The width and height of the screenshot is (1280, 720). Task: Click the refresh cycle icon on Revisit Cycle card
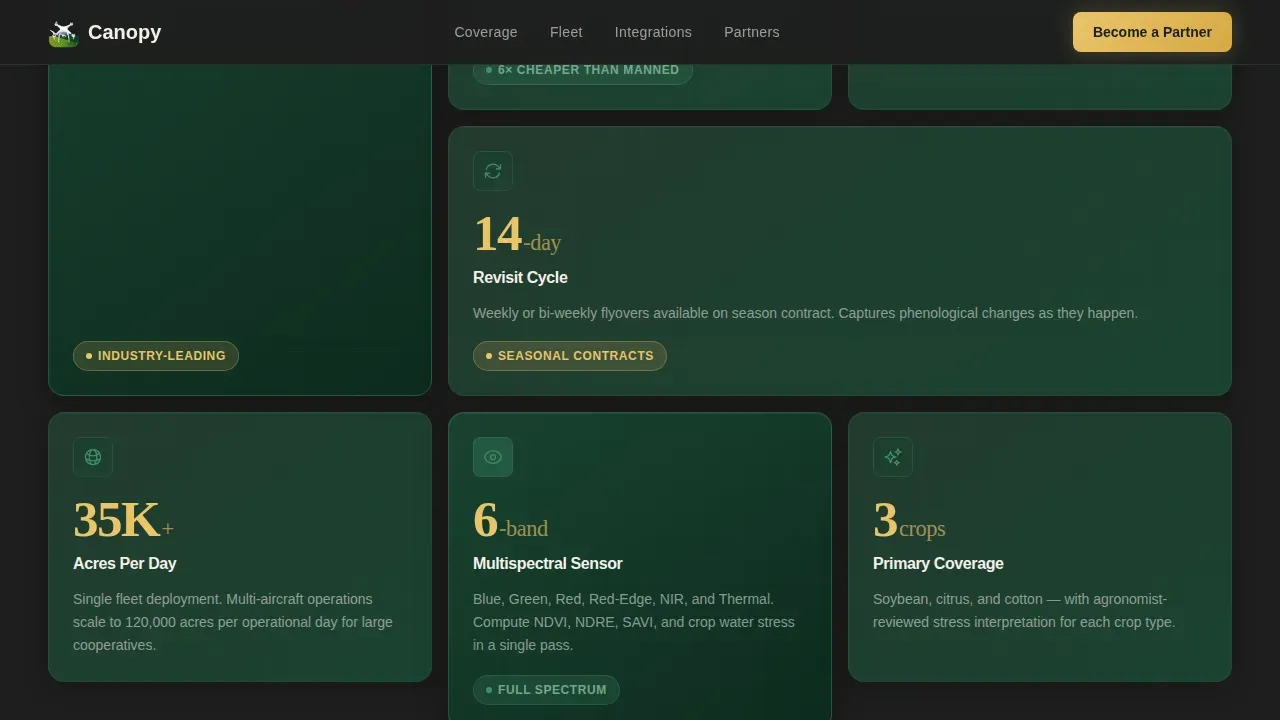click(493, 171)
